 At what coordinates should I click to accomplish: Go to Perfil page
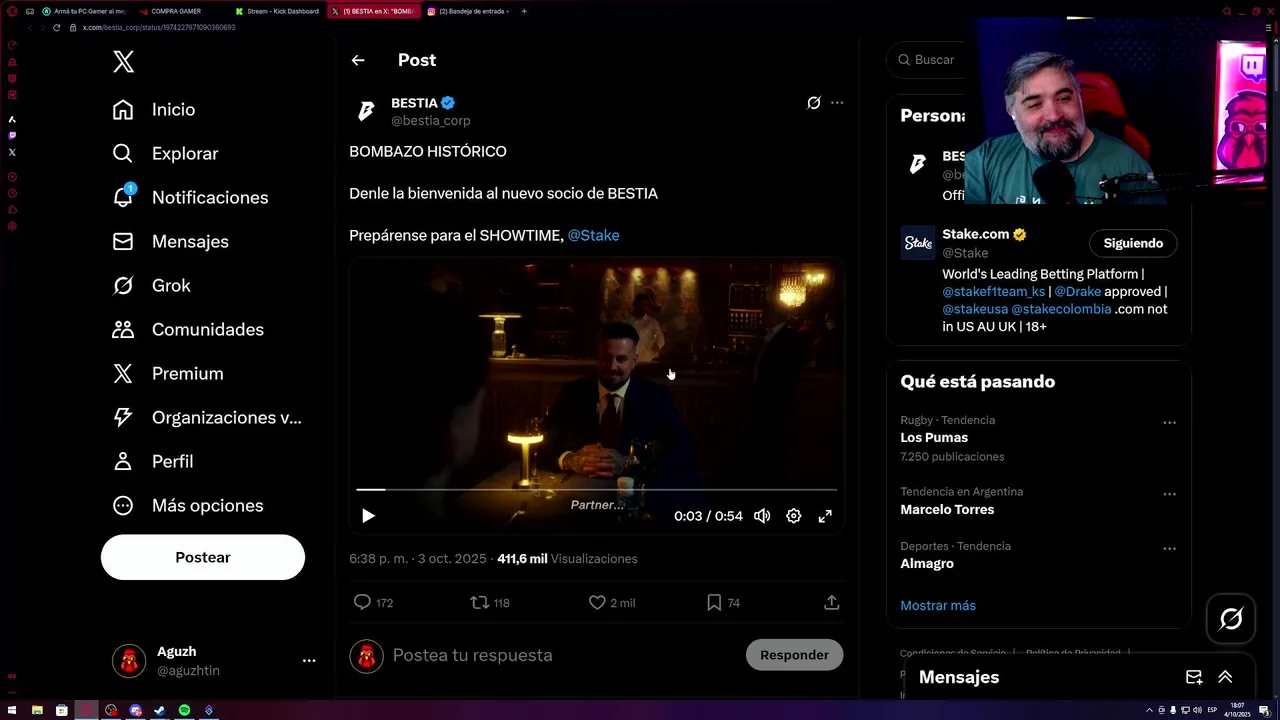153,462
